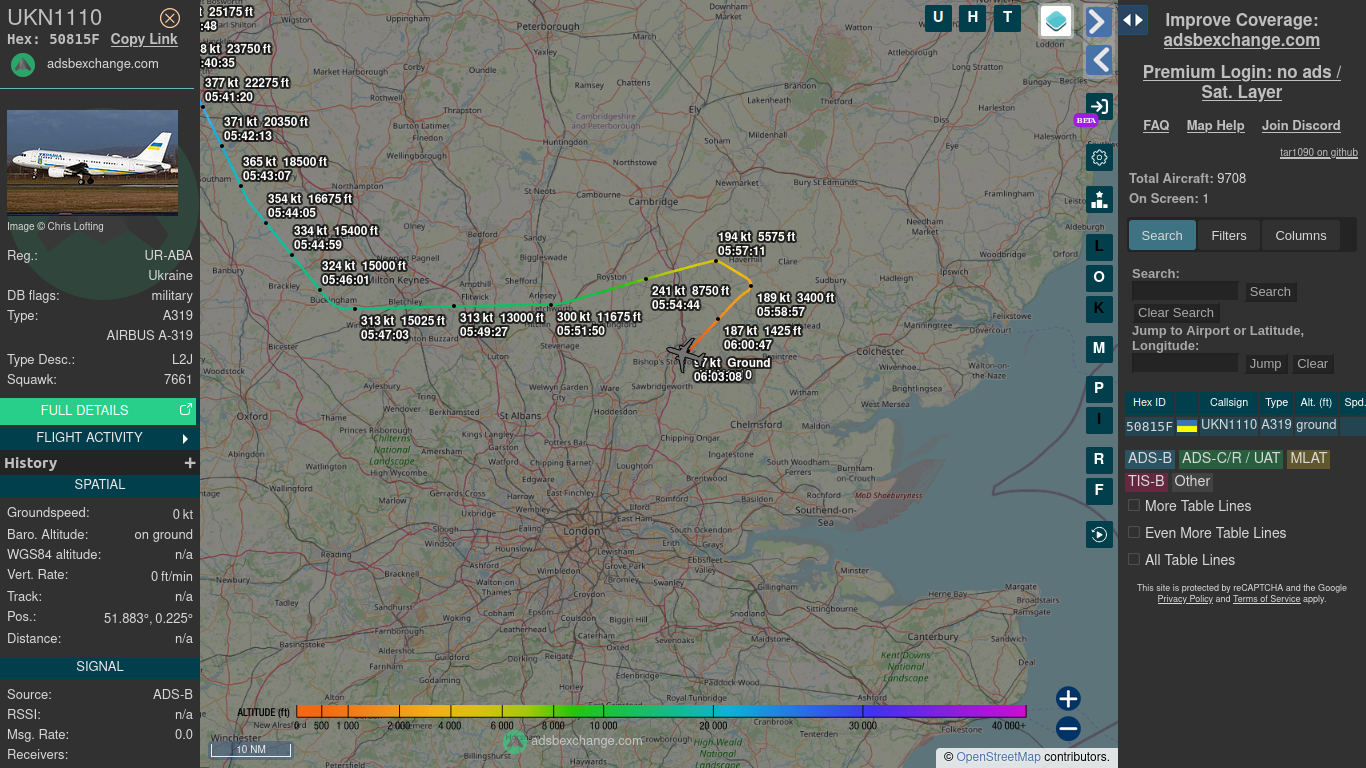Toggle the I map option button
Image resolution: width=1366 pixels, height=768 pixels.
pos(1099,419)
